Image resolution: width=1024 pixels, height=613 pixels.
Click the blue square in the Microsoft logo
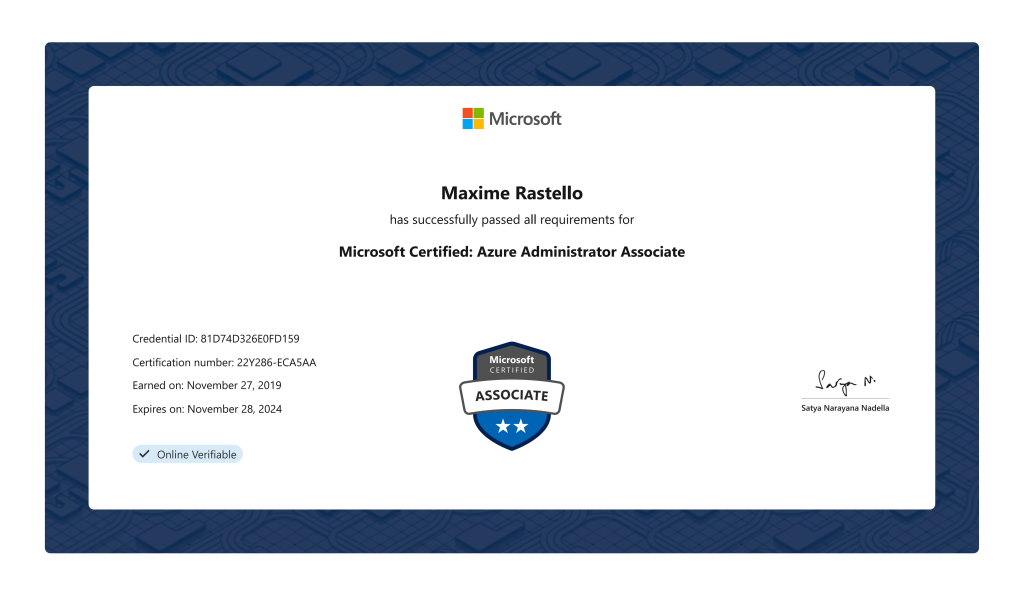(x=467, y=123)
